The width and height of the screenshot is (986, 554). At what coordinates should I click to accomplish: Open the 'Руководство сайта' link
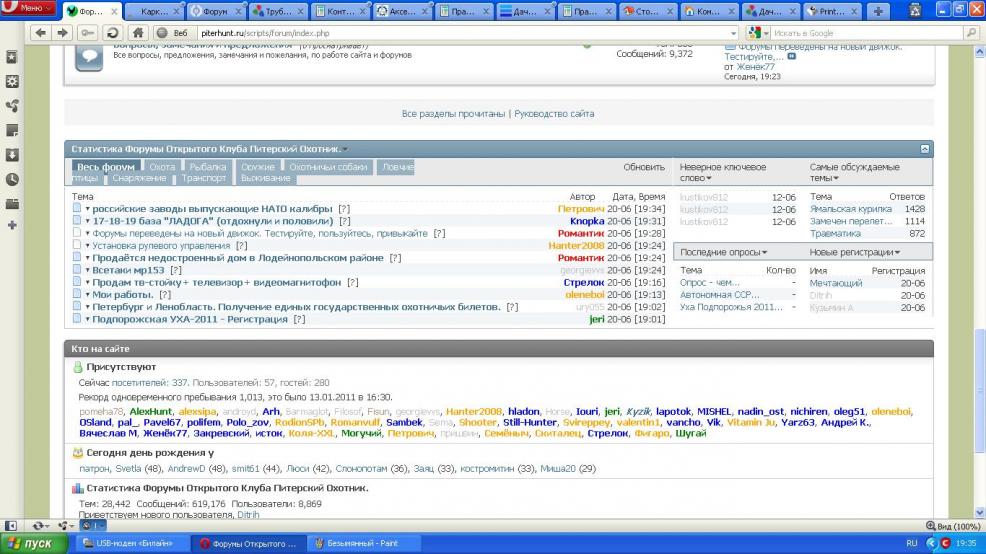tap(554, 114)
